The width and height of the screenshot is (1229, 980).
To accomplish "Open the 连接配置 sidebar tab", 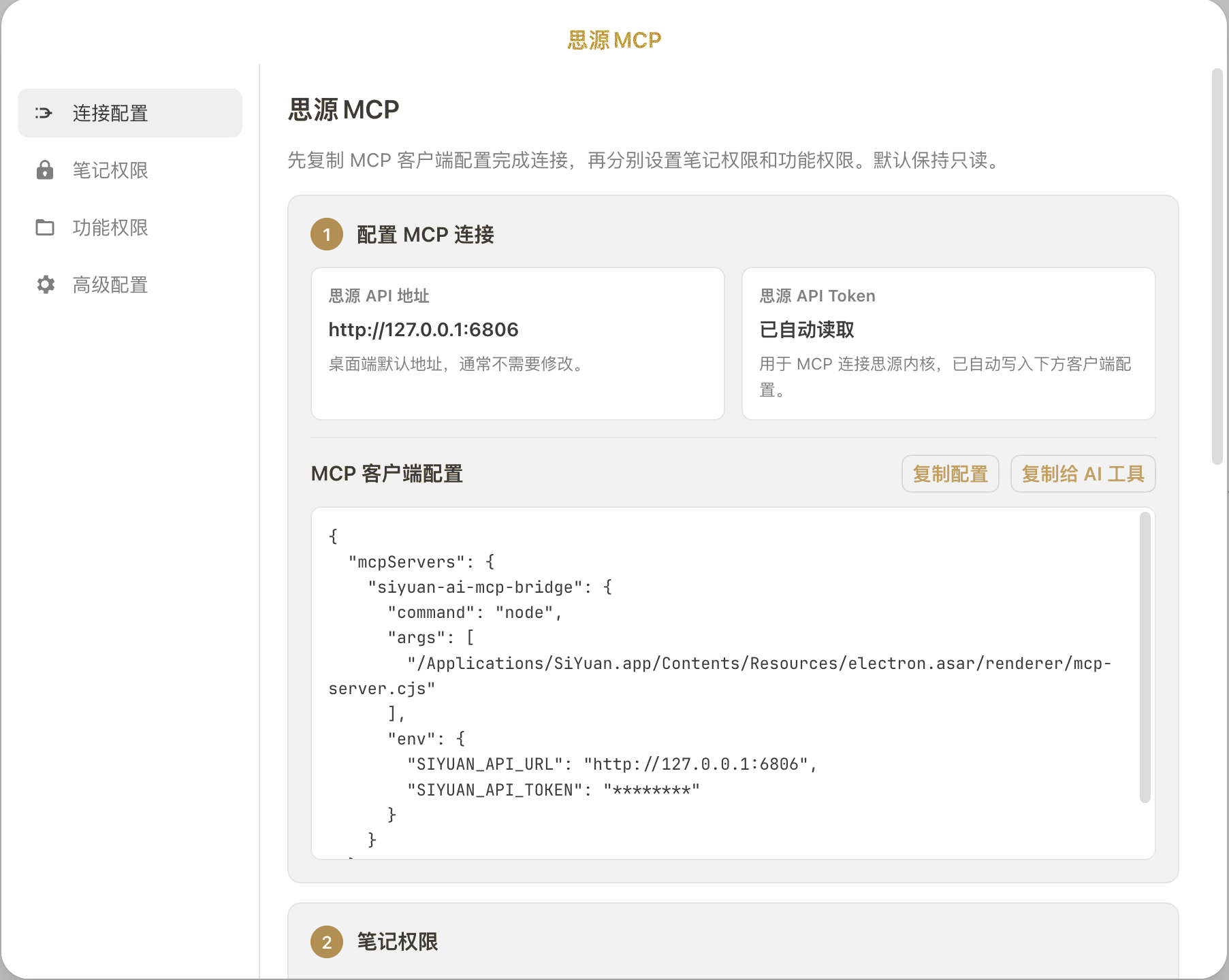I will [130, 113].
